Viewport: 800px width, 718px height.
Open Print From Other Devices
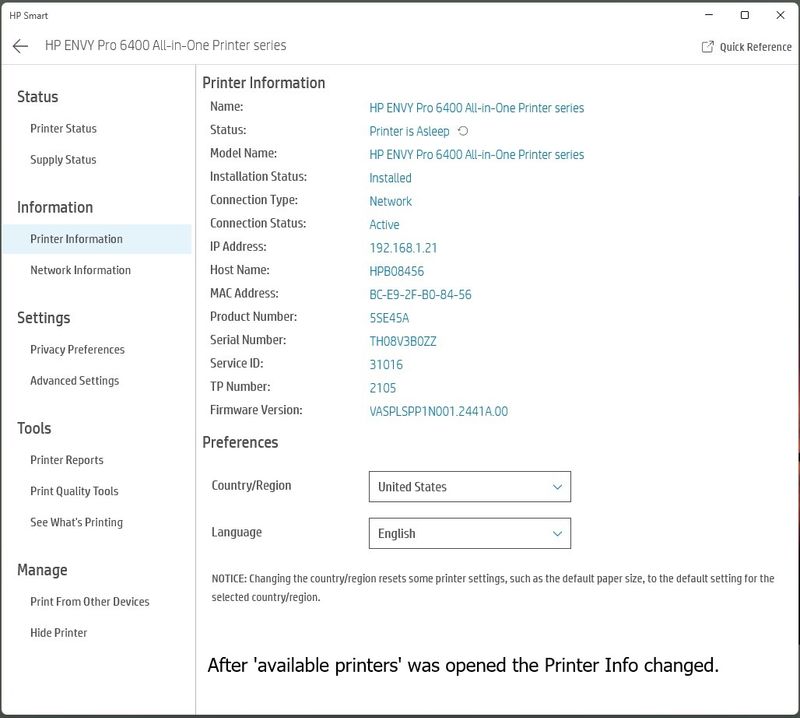(x=90, y=602)
